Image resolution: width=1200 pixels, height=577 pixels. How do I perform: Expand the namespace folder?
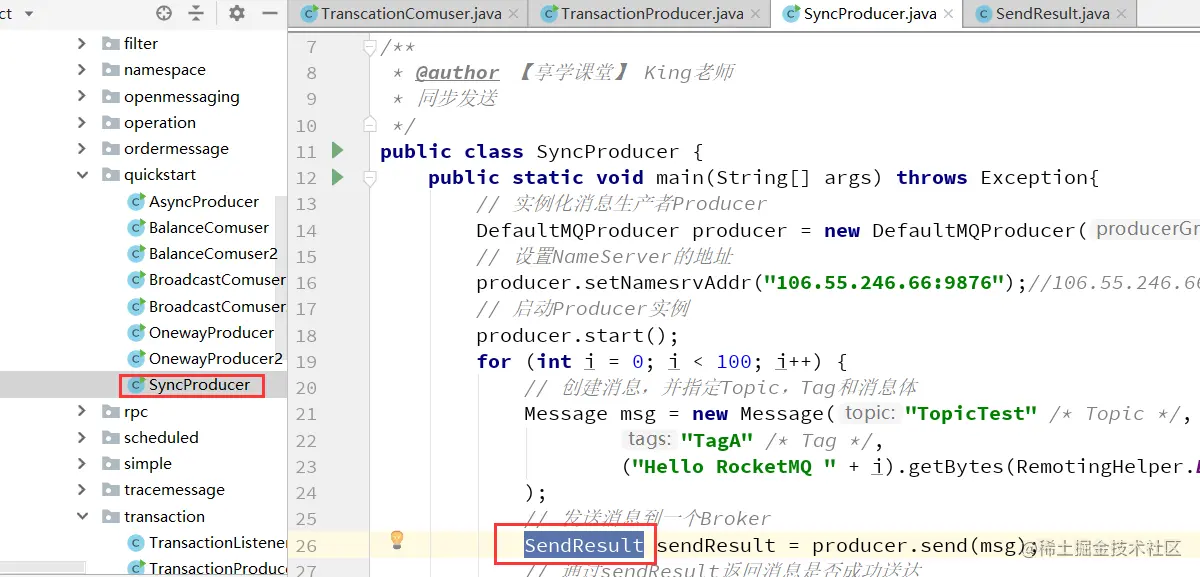pyautogui.click(x=82, y=70)
